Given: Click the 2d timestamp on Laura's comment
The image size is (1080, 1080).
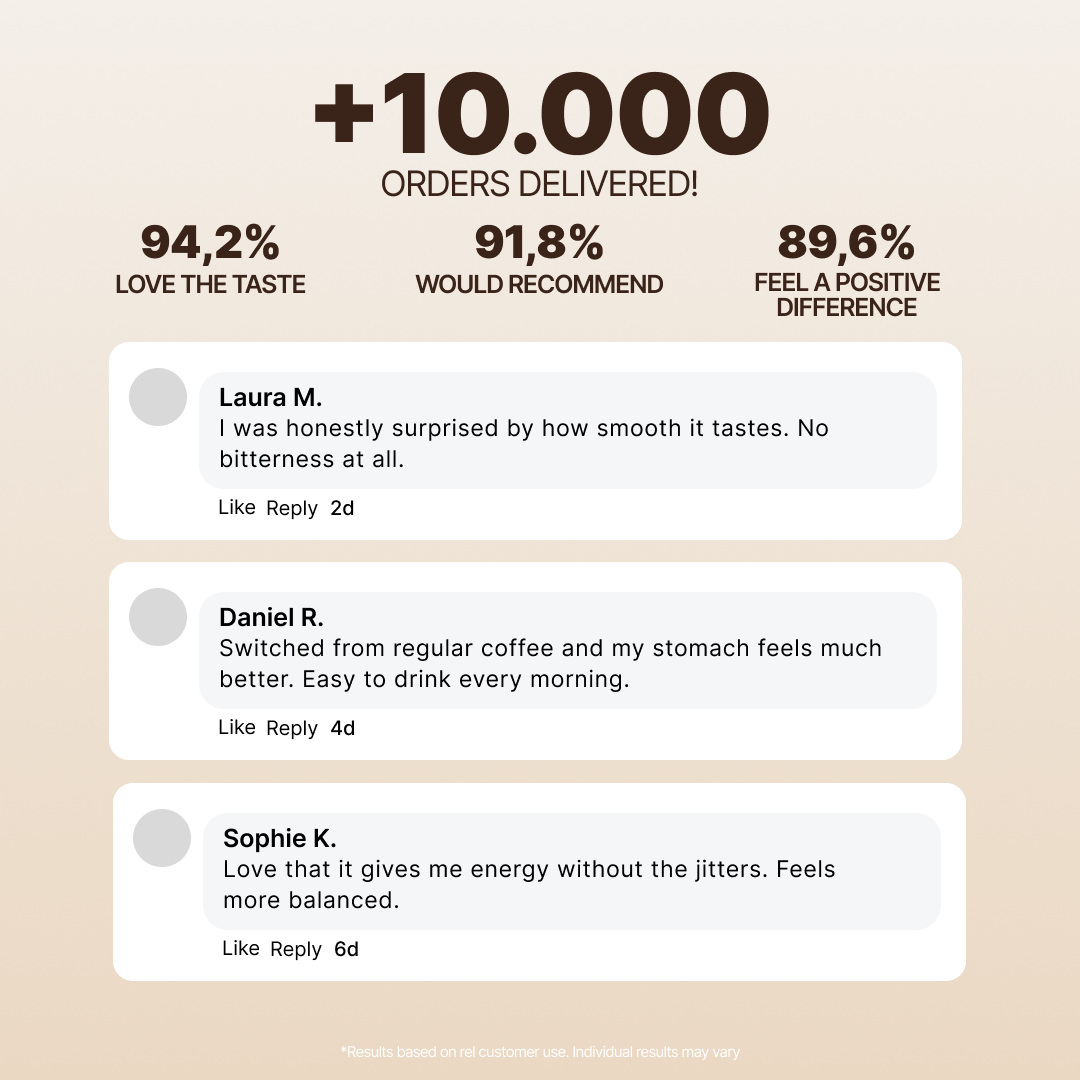Looking at the screenshot, I should click(342, 508).
